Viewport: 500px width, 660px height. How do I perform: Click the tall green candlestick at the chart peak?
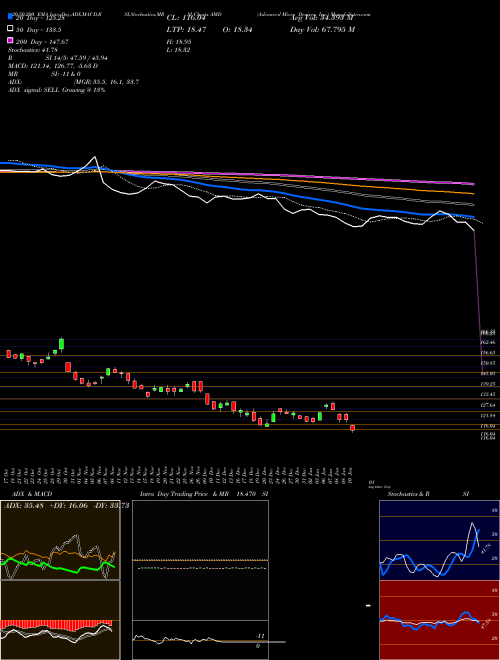[61, 344]
